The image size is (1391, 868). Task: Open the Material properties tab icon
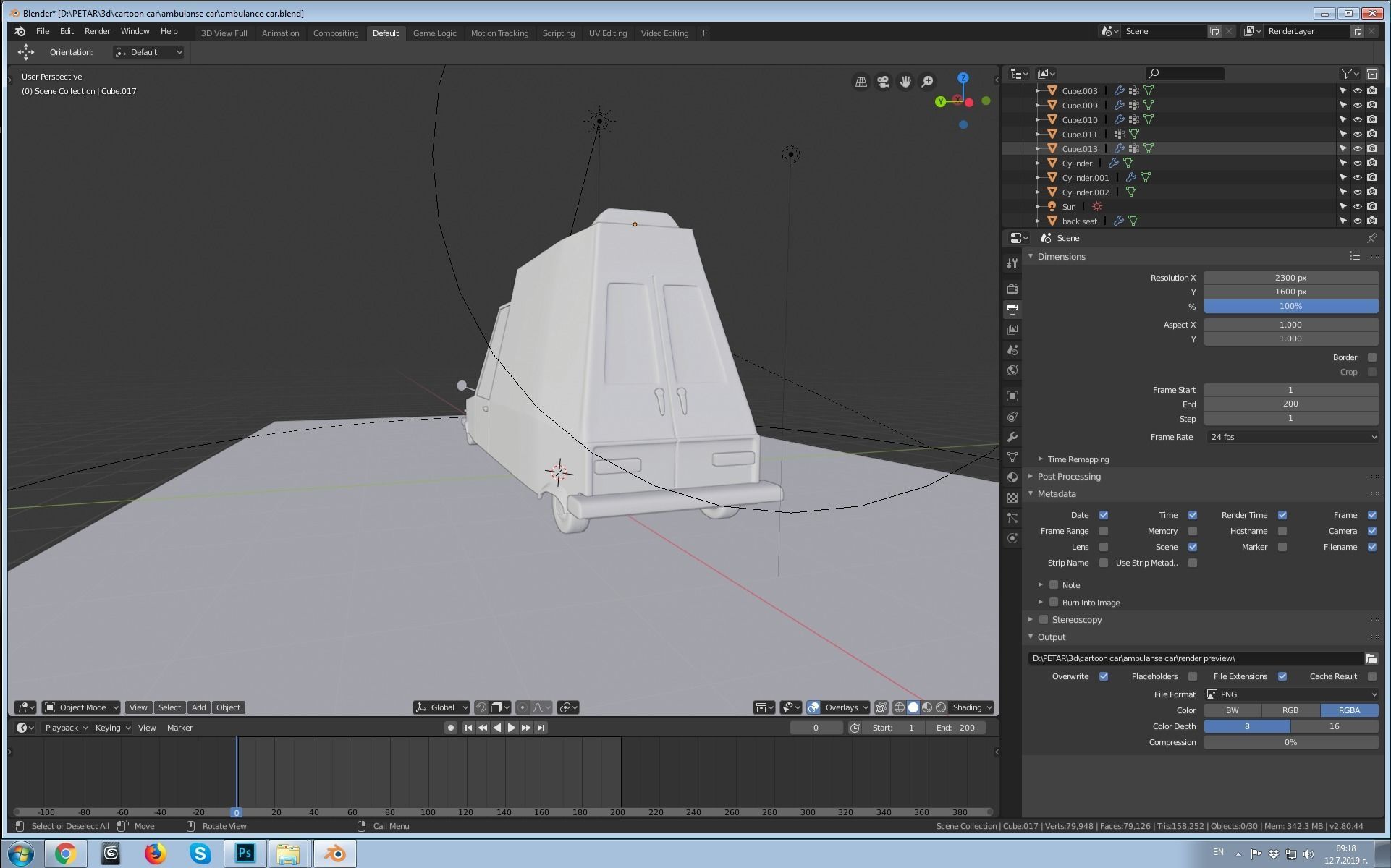(1012, 477)
